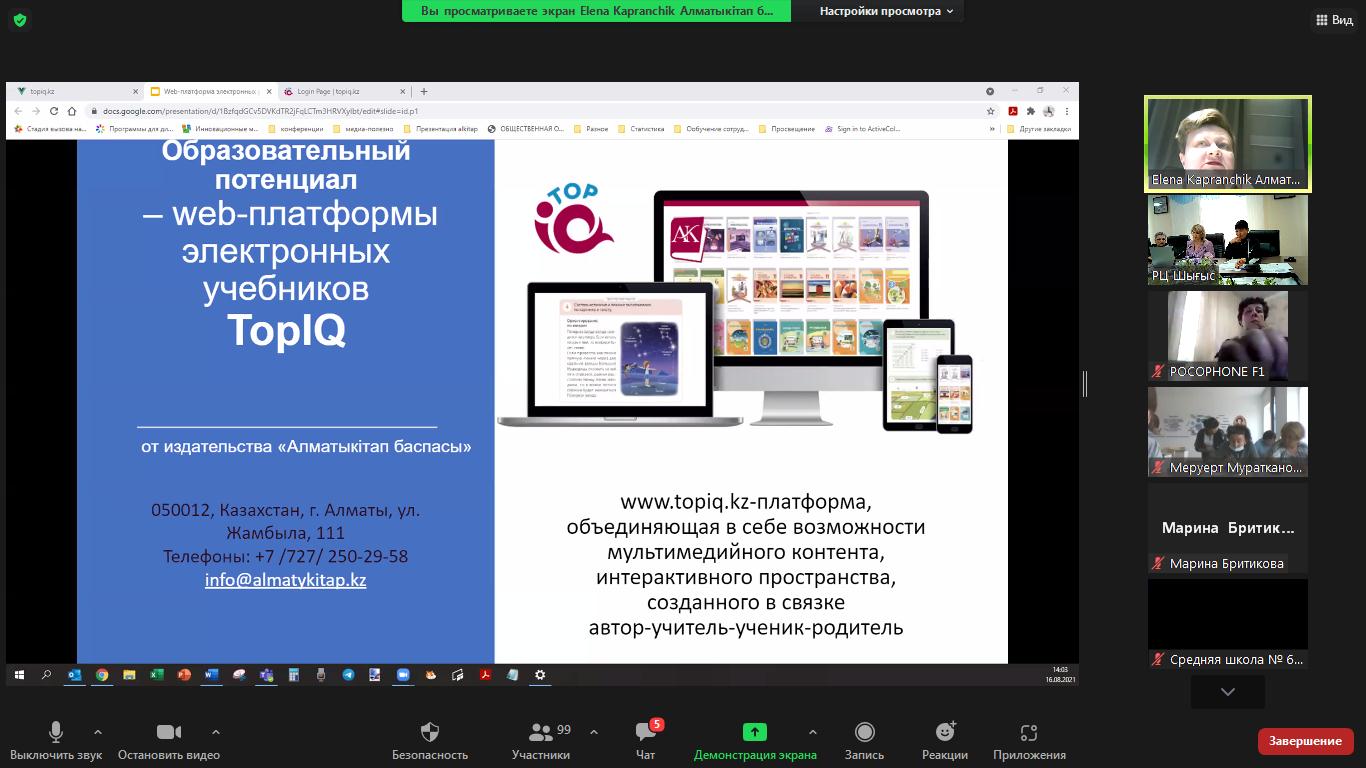The height and width of the screenshot is (768, 1366).
Task: Click browser back arrow
Action: point(20,111)
